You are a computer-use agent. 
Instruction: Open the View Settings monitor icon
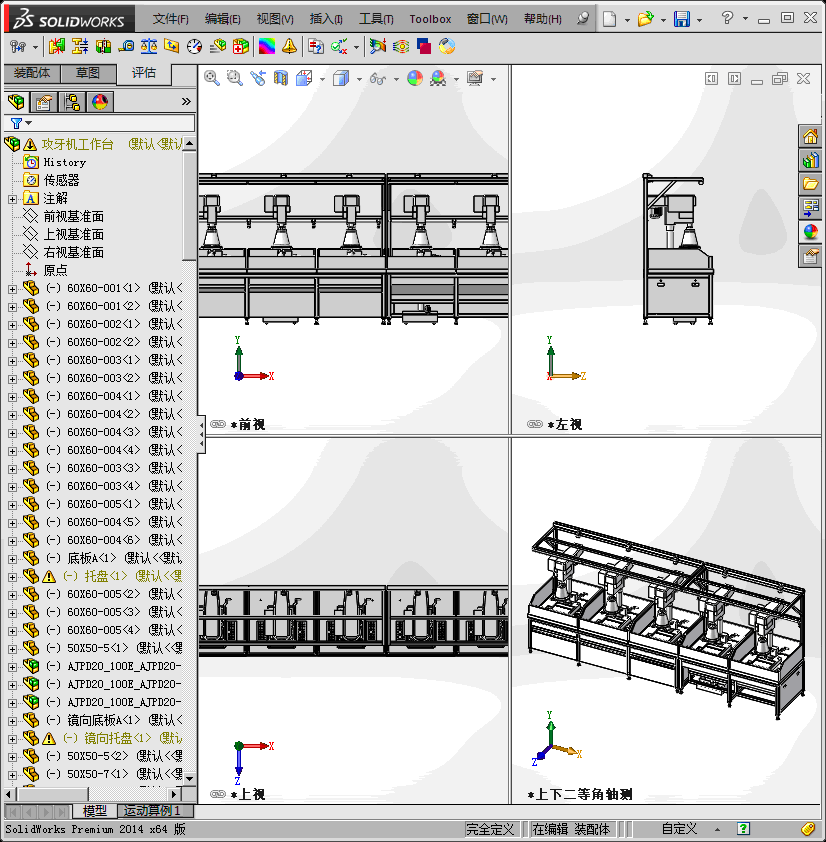point(475,78)
